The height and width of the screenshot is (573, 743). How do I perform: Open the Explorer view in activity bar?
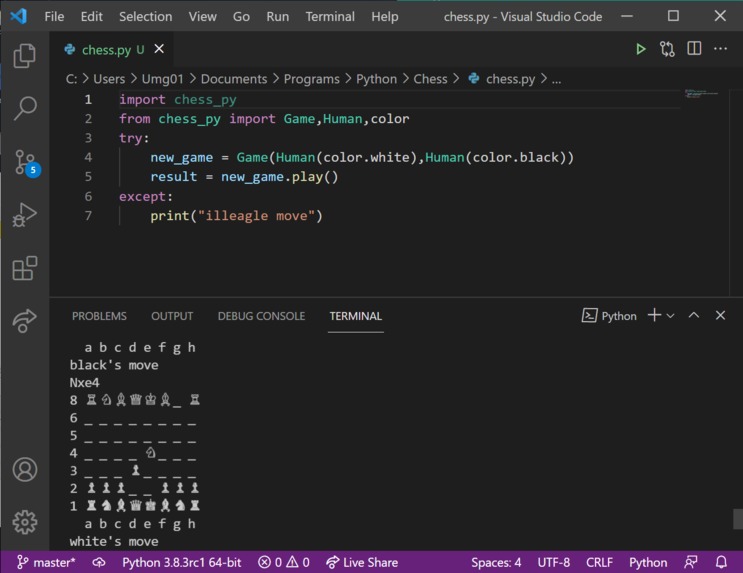pyautogui.click(x=25, y=56)
